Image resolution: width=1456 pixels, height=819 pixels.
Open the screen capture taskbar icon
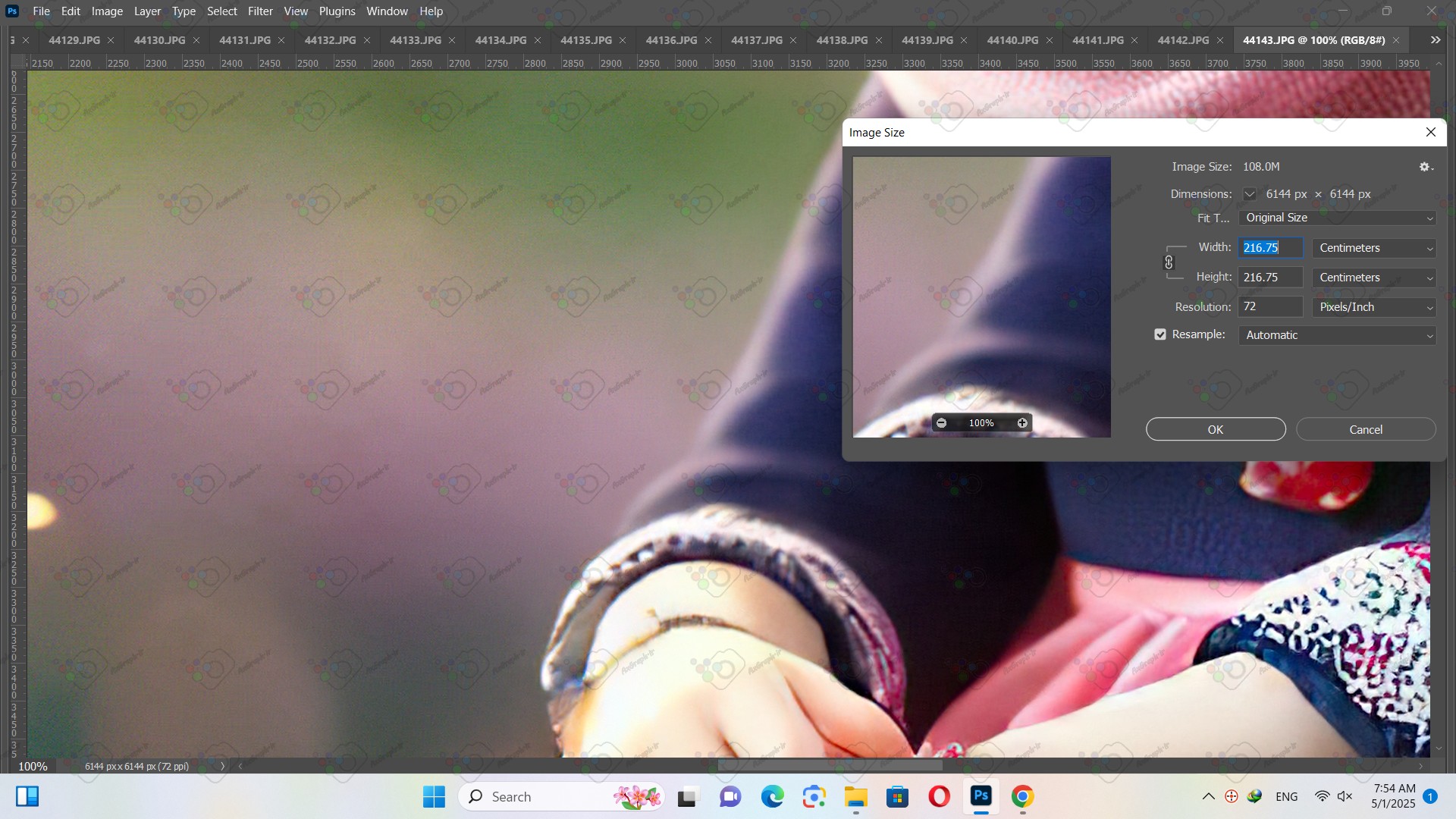(814, 796)
